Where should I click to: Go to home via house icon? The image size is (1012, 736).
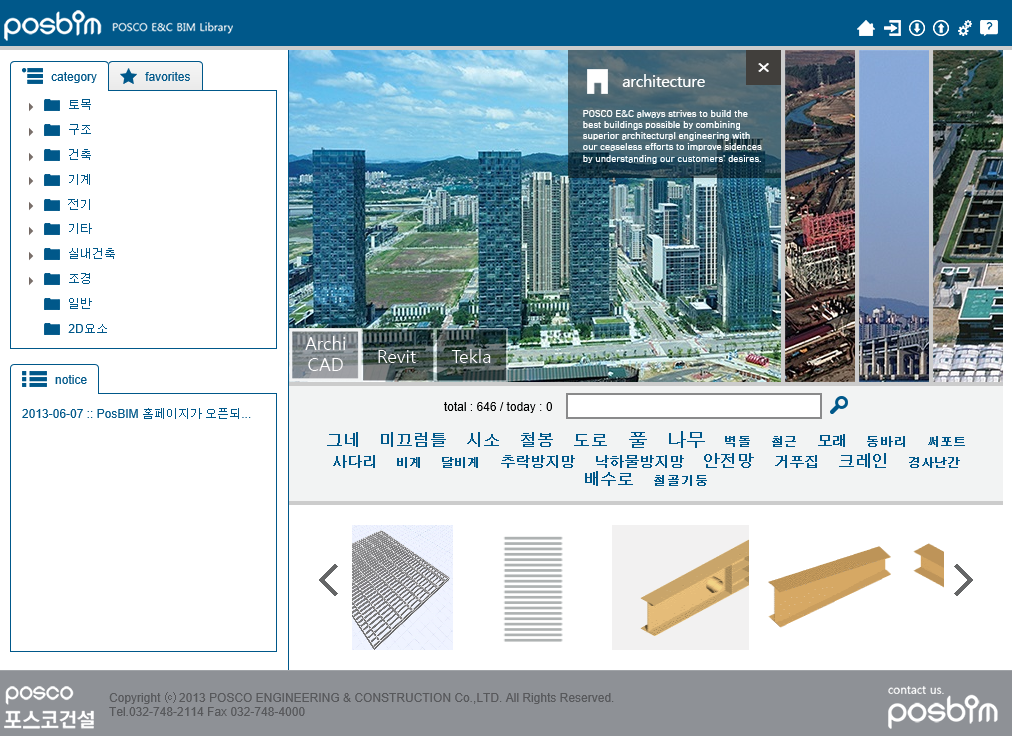(x=865, y=28)
